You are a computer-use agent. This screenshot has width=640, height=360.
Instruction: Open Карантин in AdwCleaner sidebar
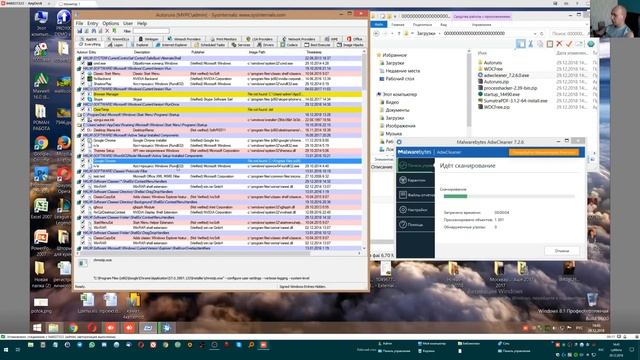point(416,180)
